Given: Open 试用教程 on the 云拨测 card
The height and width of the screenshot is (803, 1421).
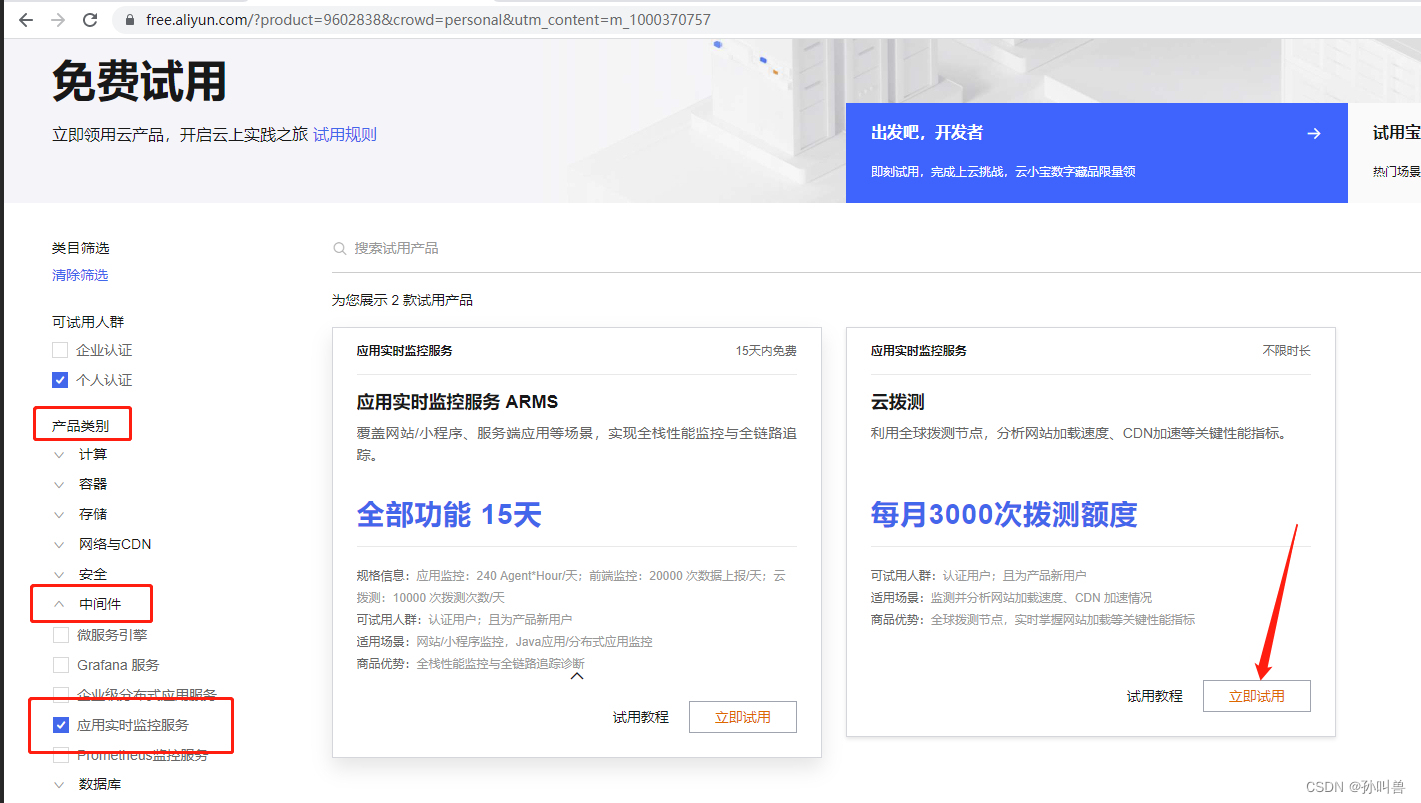Looking at the screenshot, I should point(1155,696).
